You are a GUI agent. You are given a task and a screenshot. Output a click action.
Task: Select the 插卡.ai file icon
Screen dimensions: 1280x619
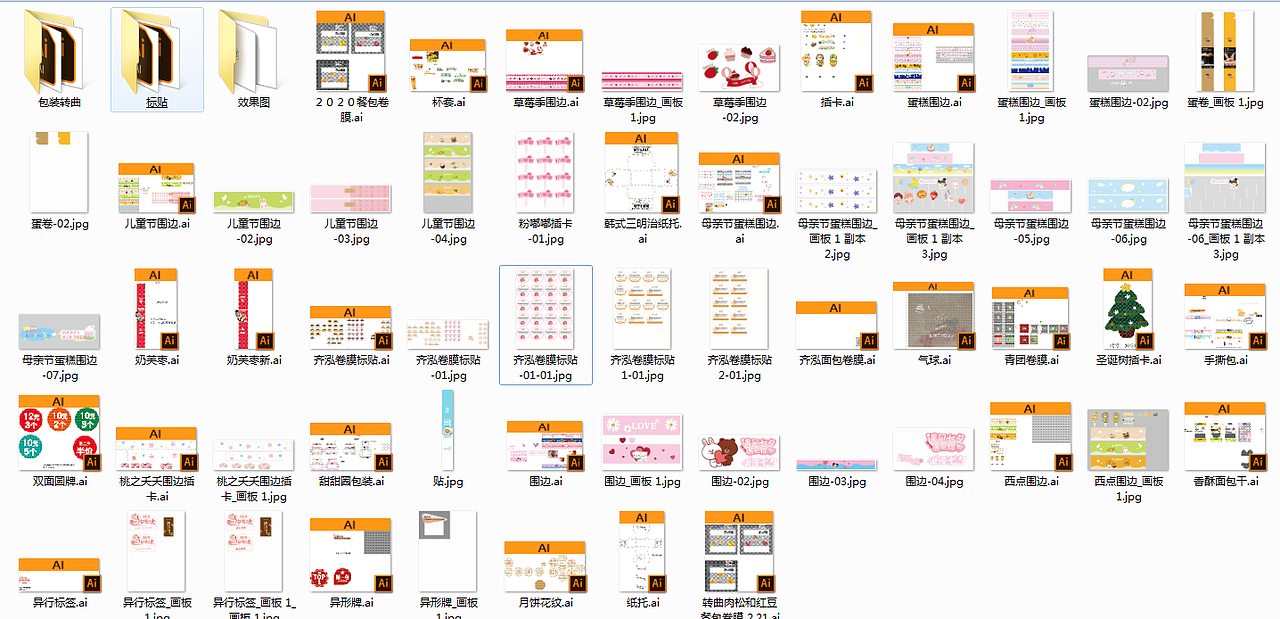tap(837, 48)
